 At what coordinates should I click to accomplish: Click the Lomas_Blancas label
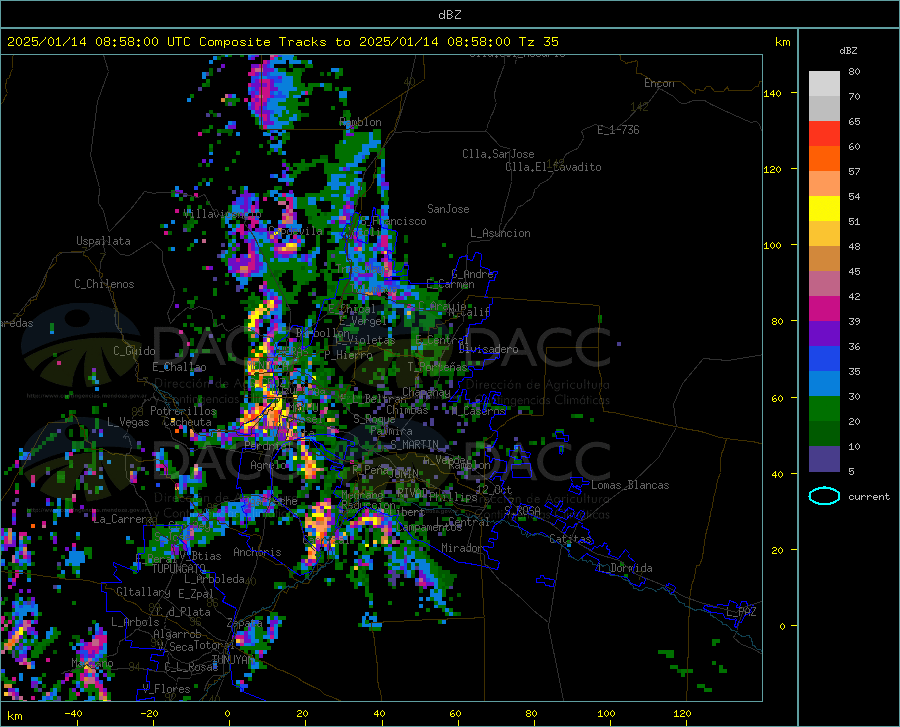point(630,485)
